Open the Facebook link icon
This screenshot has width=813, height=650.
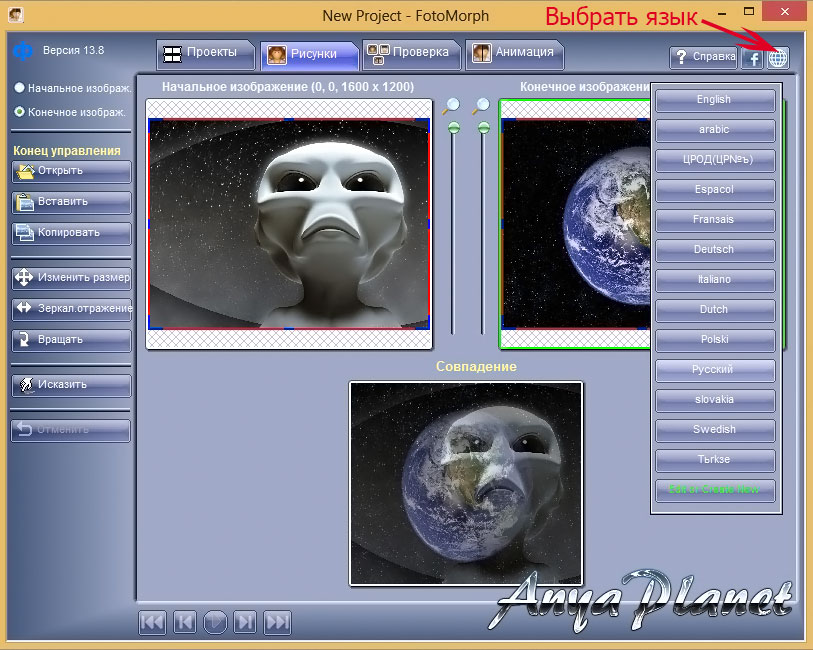pos(751,57)
